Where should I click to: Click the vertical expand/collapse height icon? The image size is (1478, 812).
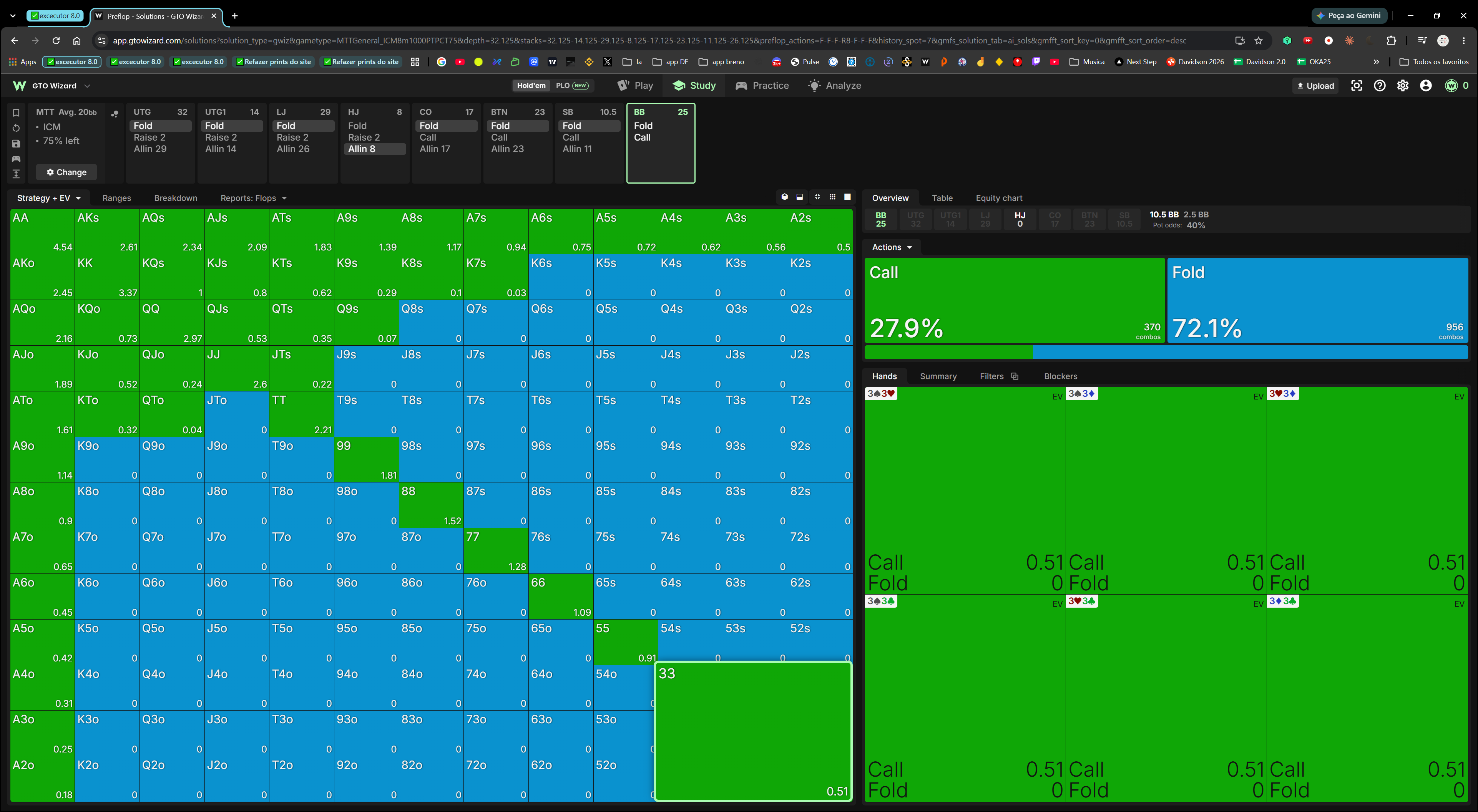pyautogui.click(x=16, y=174)
